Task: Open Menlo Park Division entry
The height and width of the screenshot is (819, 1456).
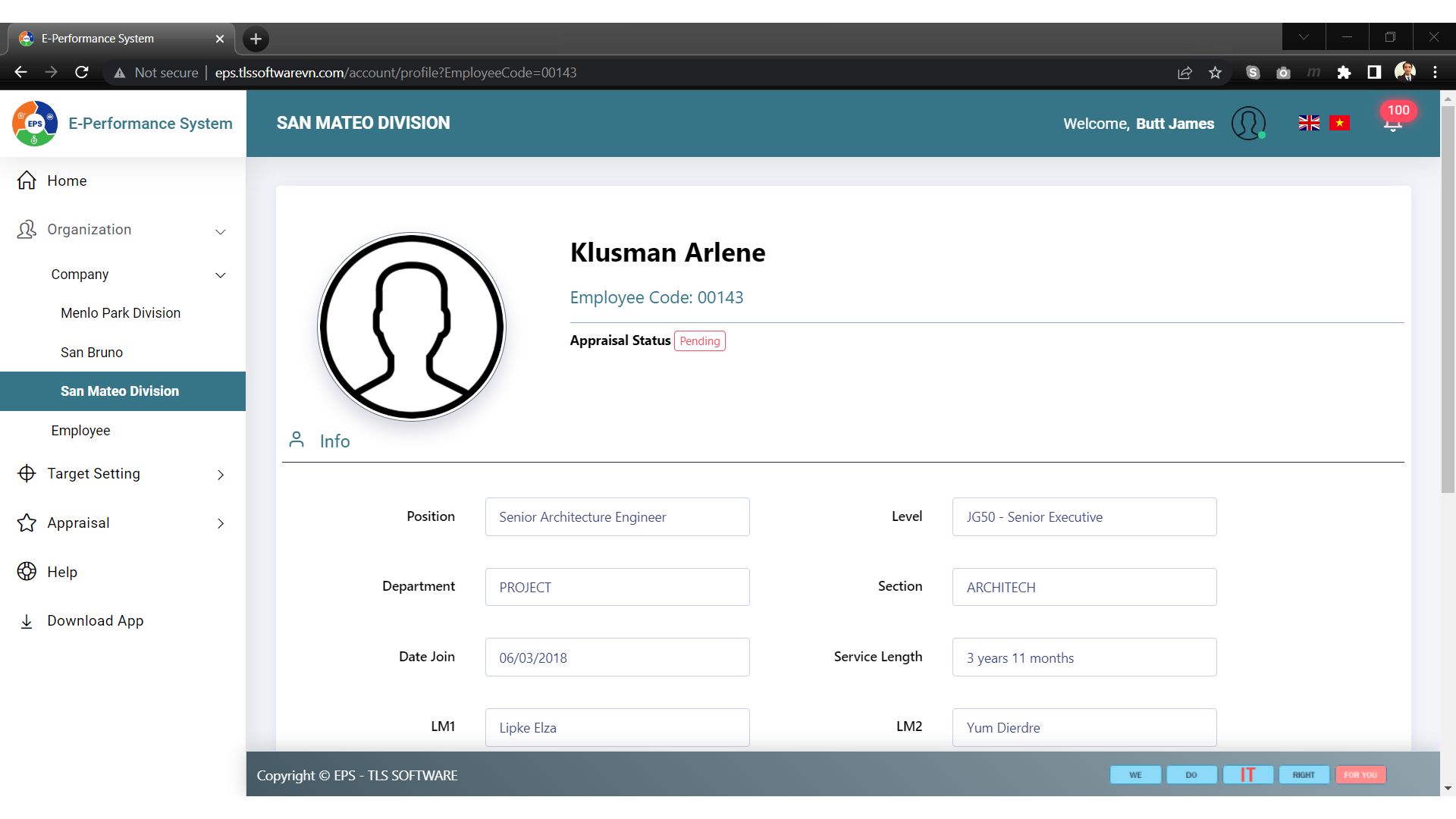Action: coord(121,313)
